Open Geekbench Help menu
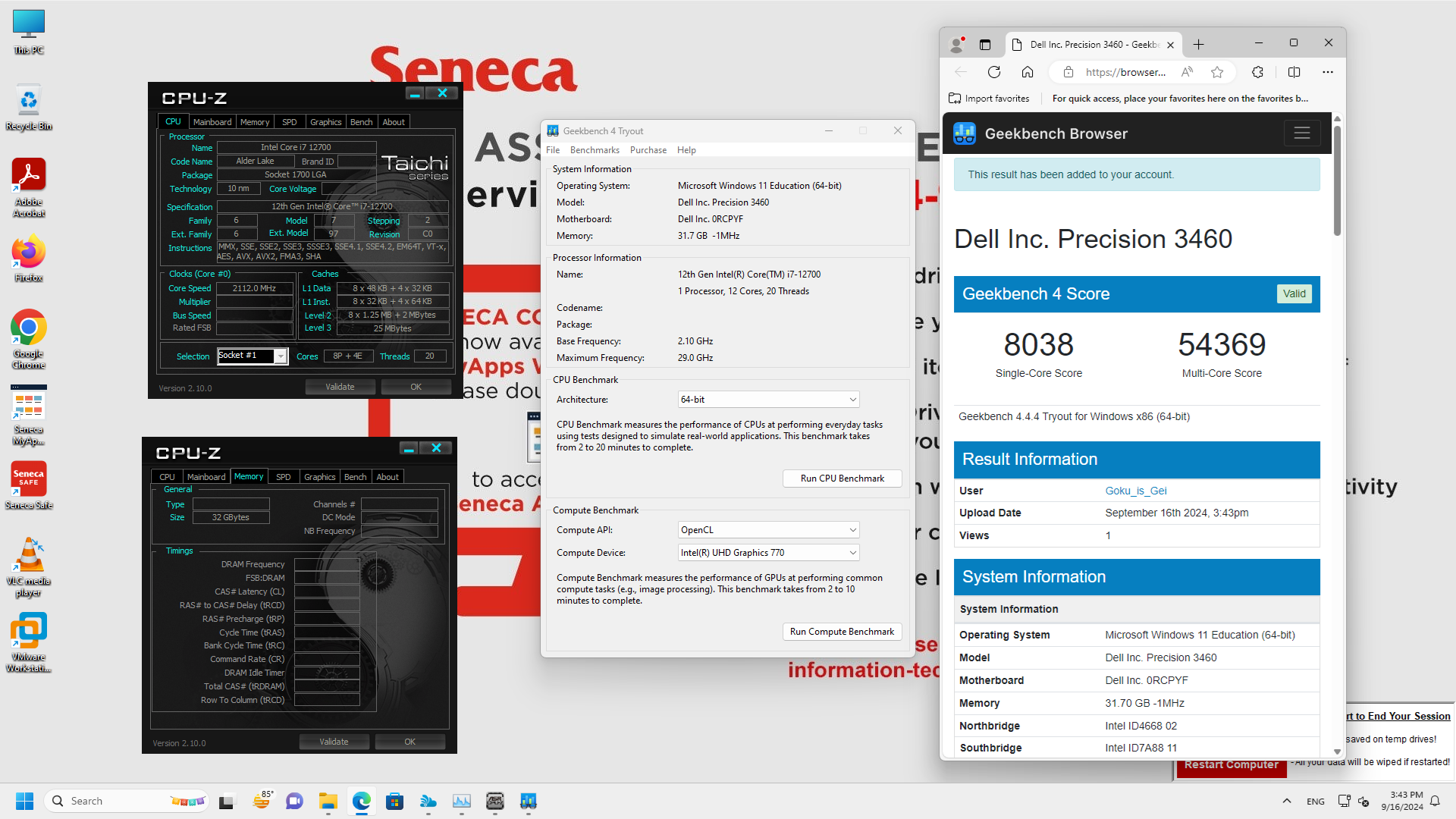Image resolution: width=1456 pixels, height=819 pixels. [686, 150]
